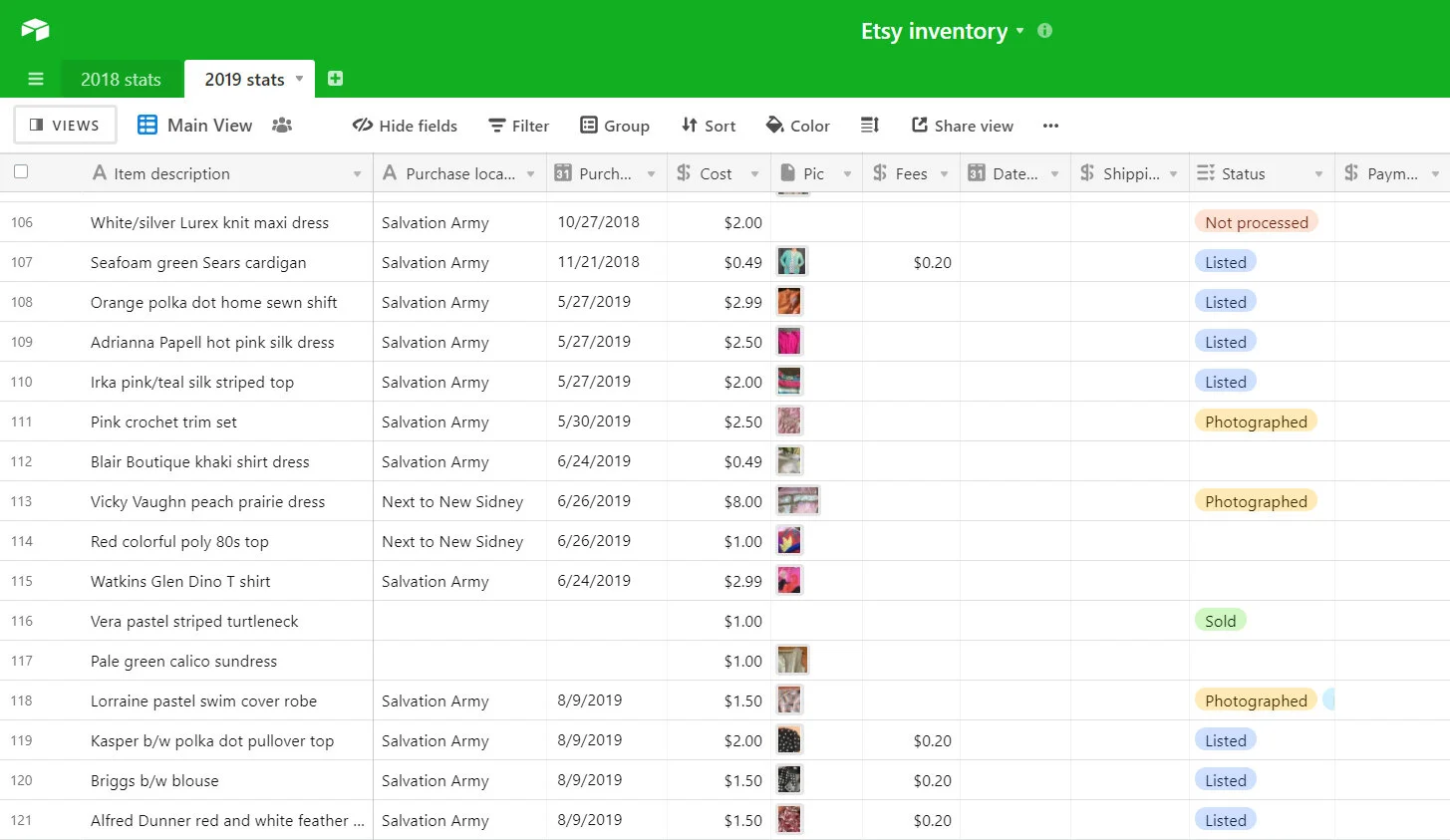Open the Views sidebar button

(65, 126)
